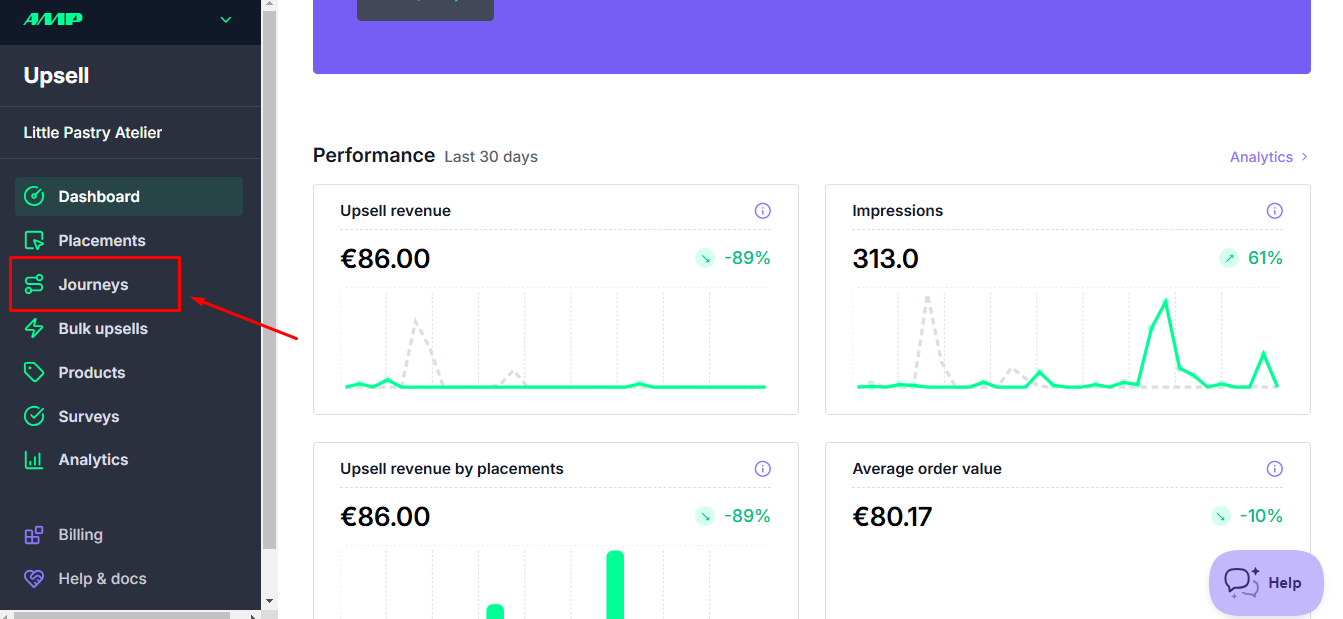
Task: Expand the AMP app switcher chevron
Action: coord(226,20)
